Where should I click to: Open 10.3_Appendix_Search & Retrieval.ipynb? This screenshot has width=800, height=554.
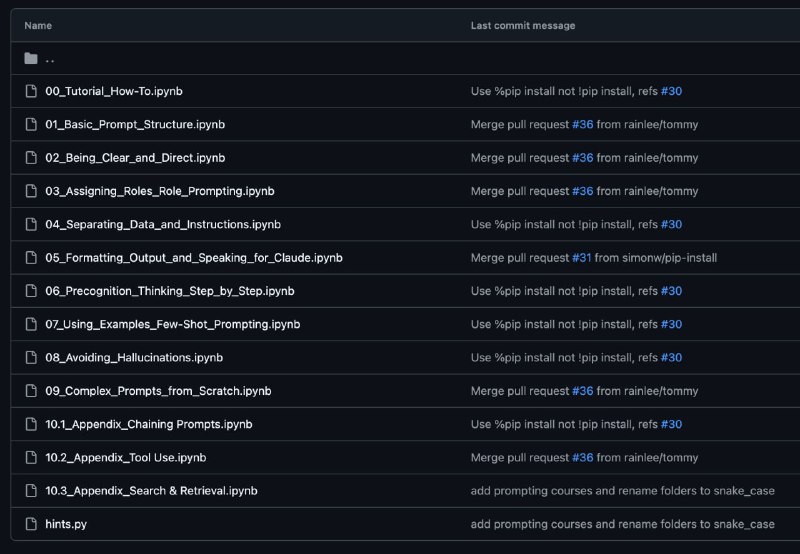151,491
